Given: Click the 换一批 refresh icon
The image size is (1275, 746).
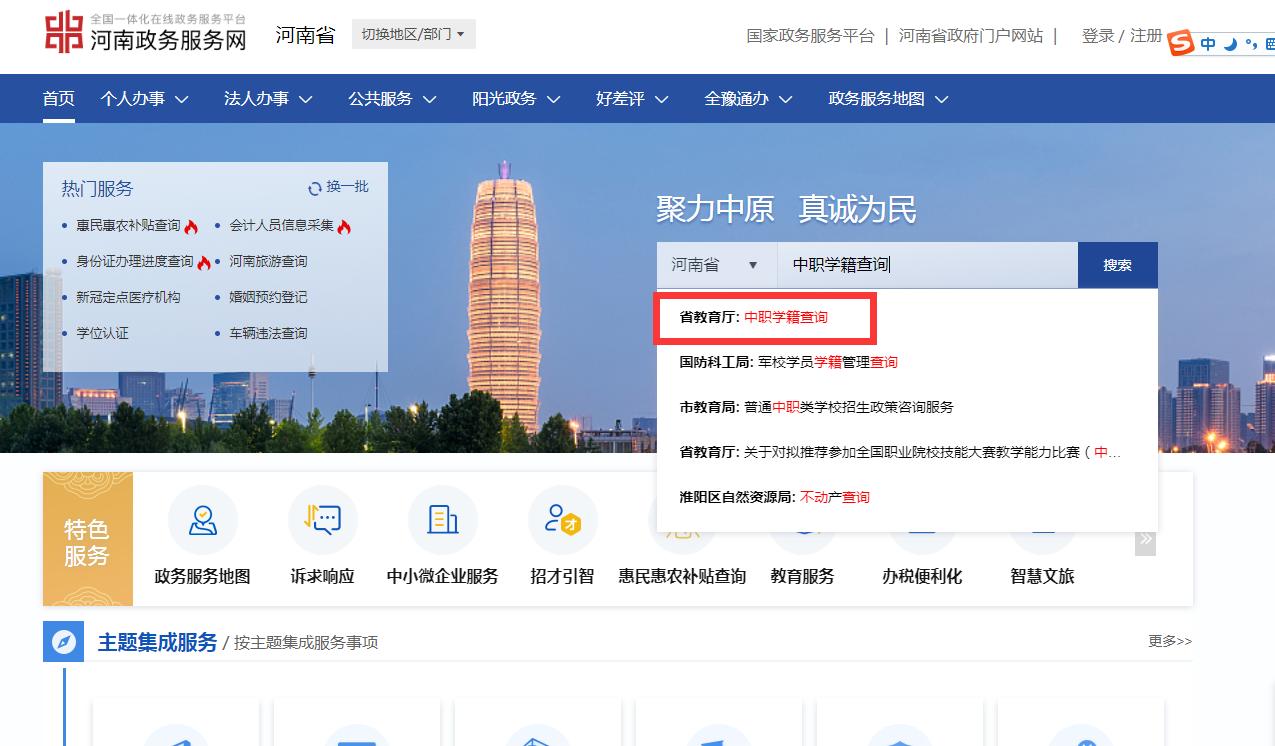Looking at the screenshot, I should point(315,188).
